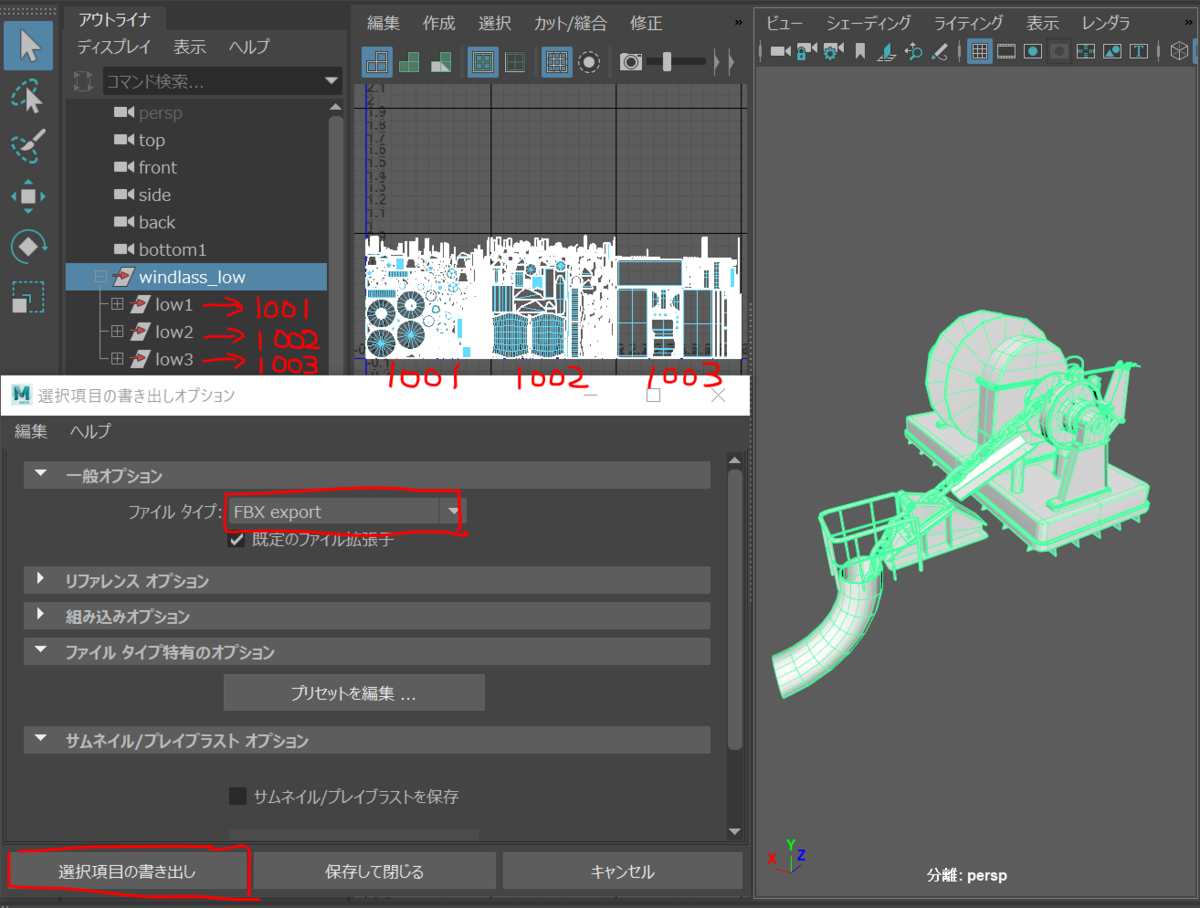Expand low2 node in outliner
This screenshot has width=1200, height=908.
click(117, 331)
